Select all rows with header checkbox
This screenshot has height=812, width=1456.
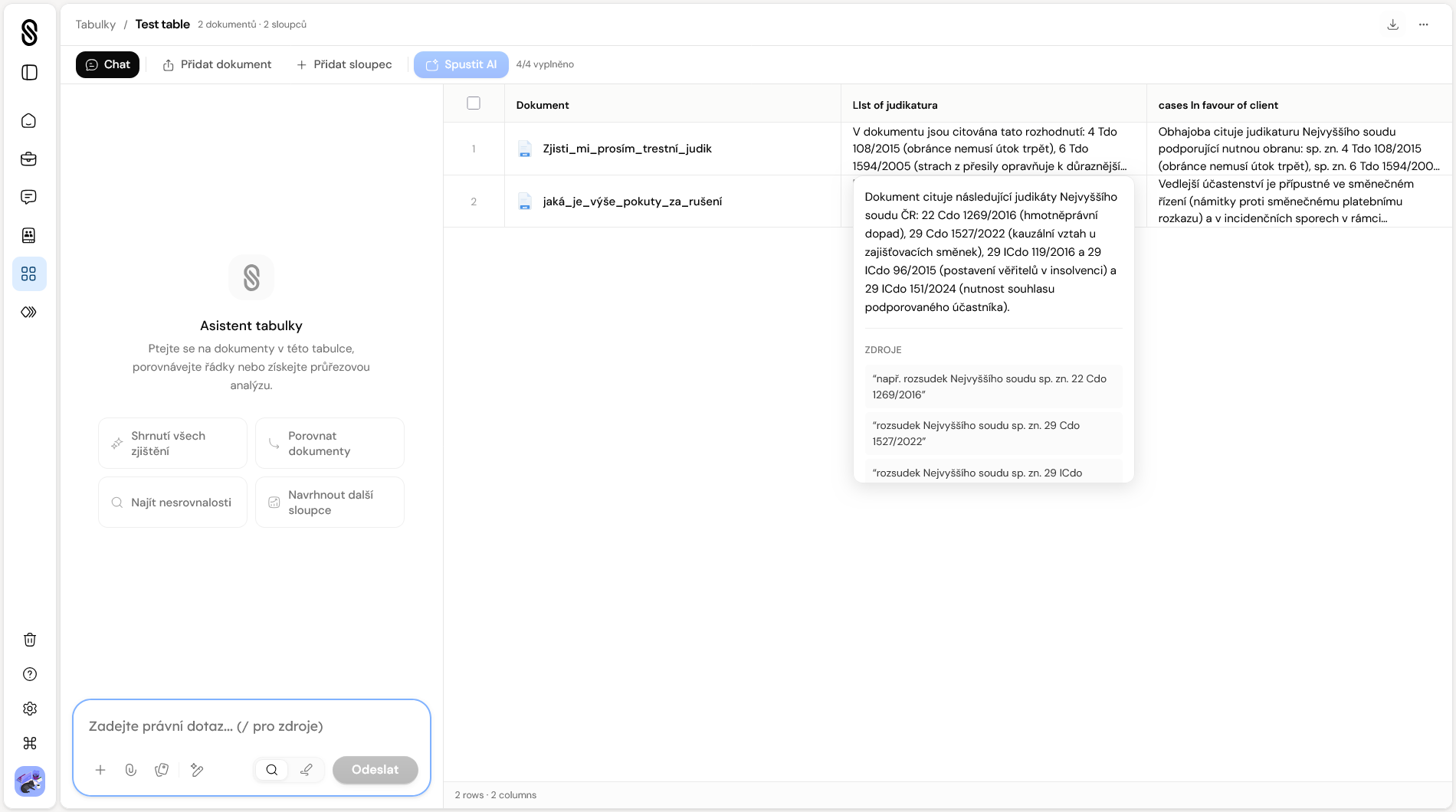[474, 103]
